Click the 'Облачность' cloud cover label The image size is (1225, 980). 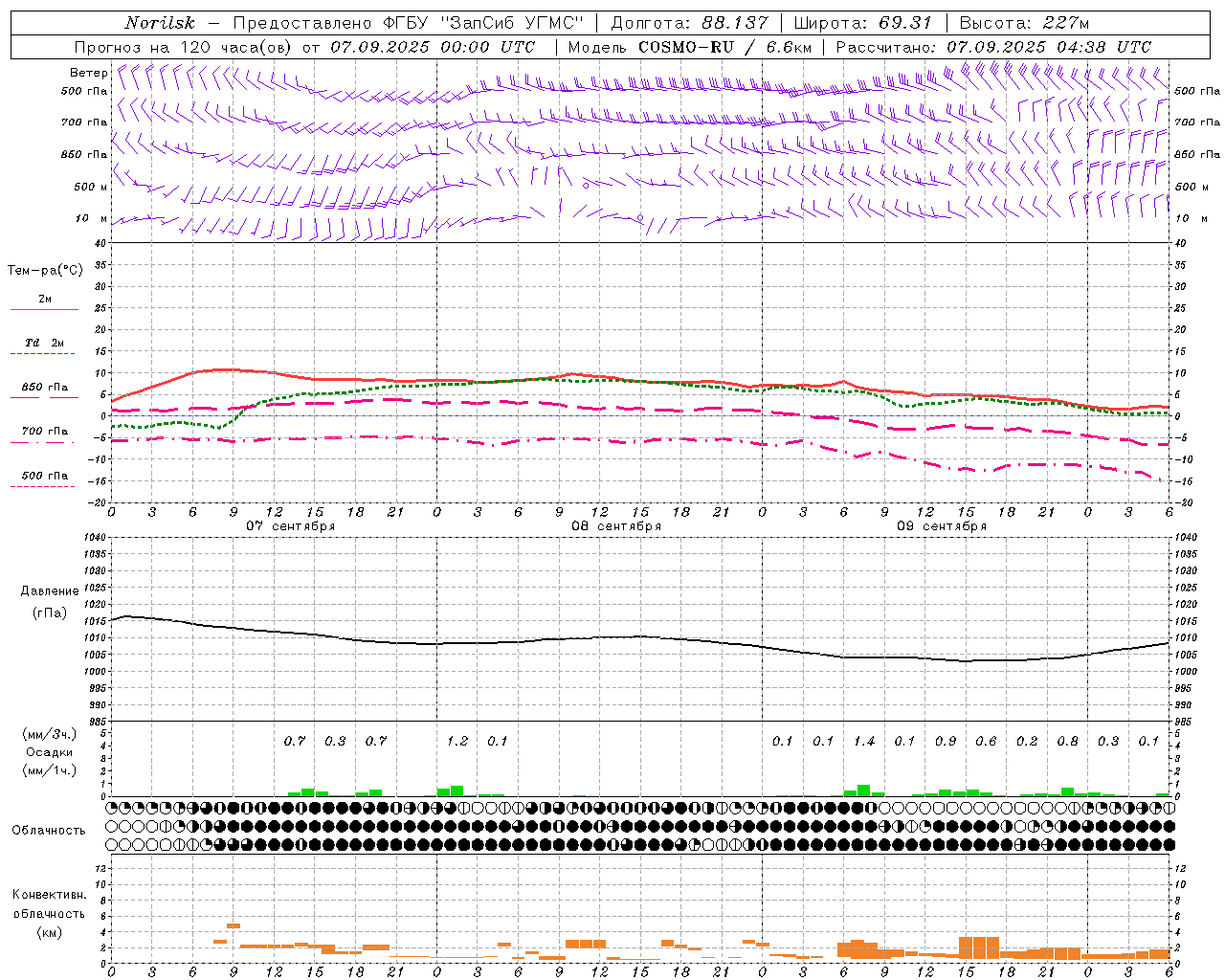pyautogui.click(x=49, y=831)
